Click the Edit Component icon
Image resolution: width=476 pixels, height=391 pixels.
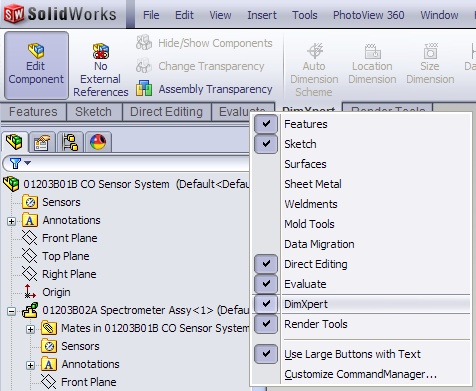click(x=36, y=51)
